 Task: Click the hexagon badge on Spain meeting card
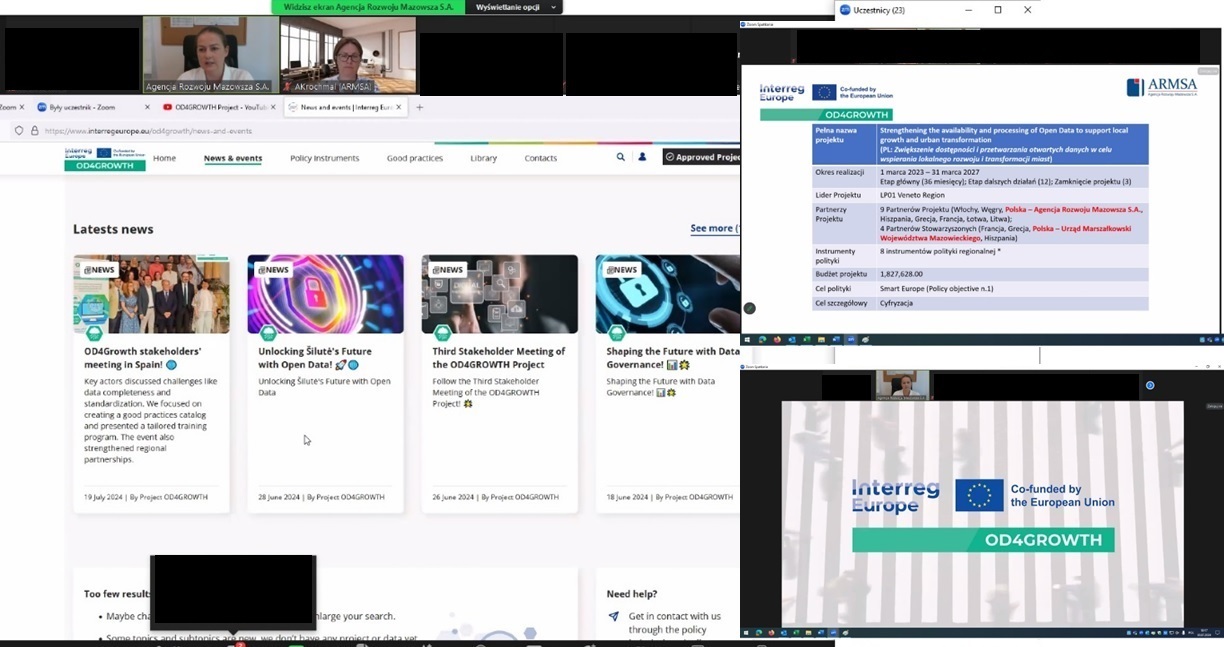coord(94,333)
